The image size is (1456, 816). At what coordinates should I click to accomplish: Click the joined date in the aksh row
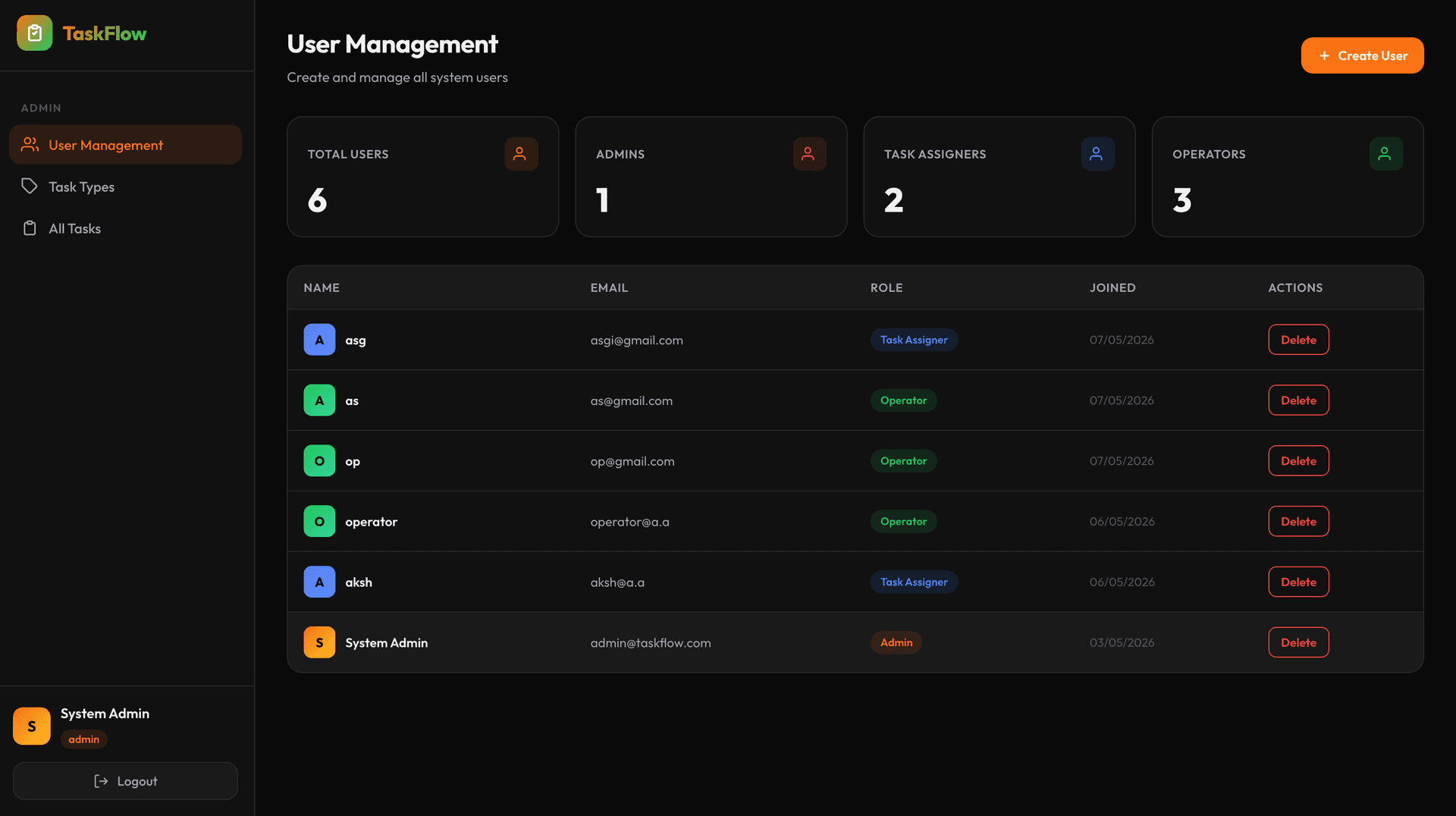pyautogui.click(x=1122, y=582)
